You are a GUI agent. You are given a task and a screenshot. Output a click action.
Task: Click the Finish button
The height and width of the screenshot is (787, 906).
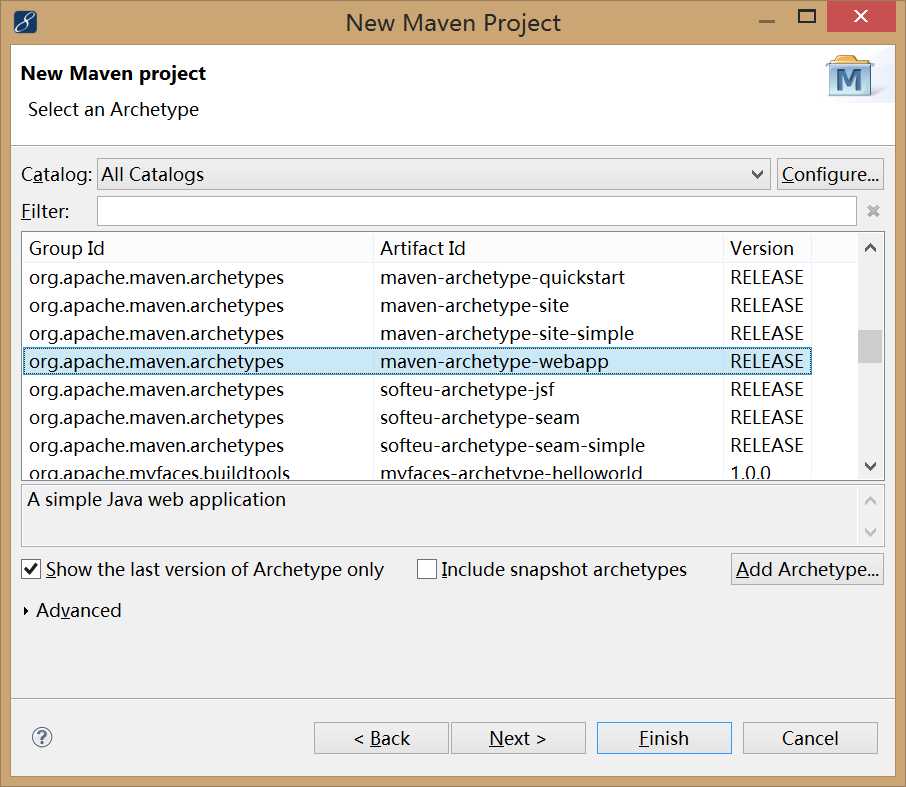pos(664,738)
